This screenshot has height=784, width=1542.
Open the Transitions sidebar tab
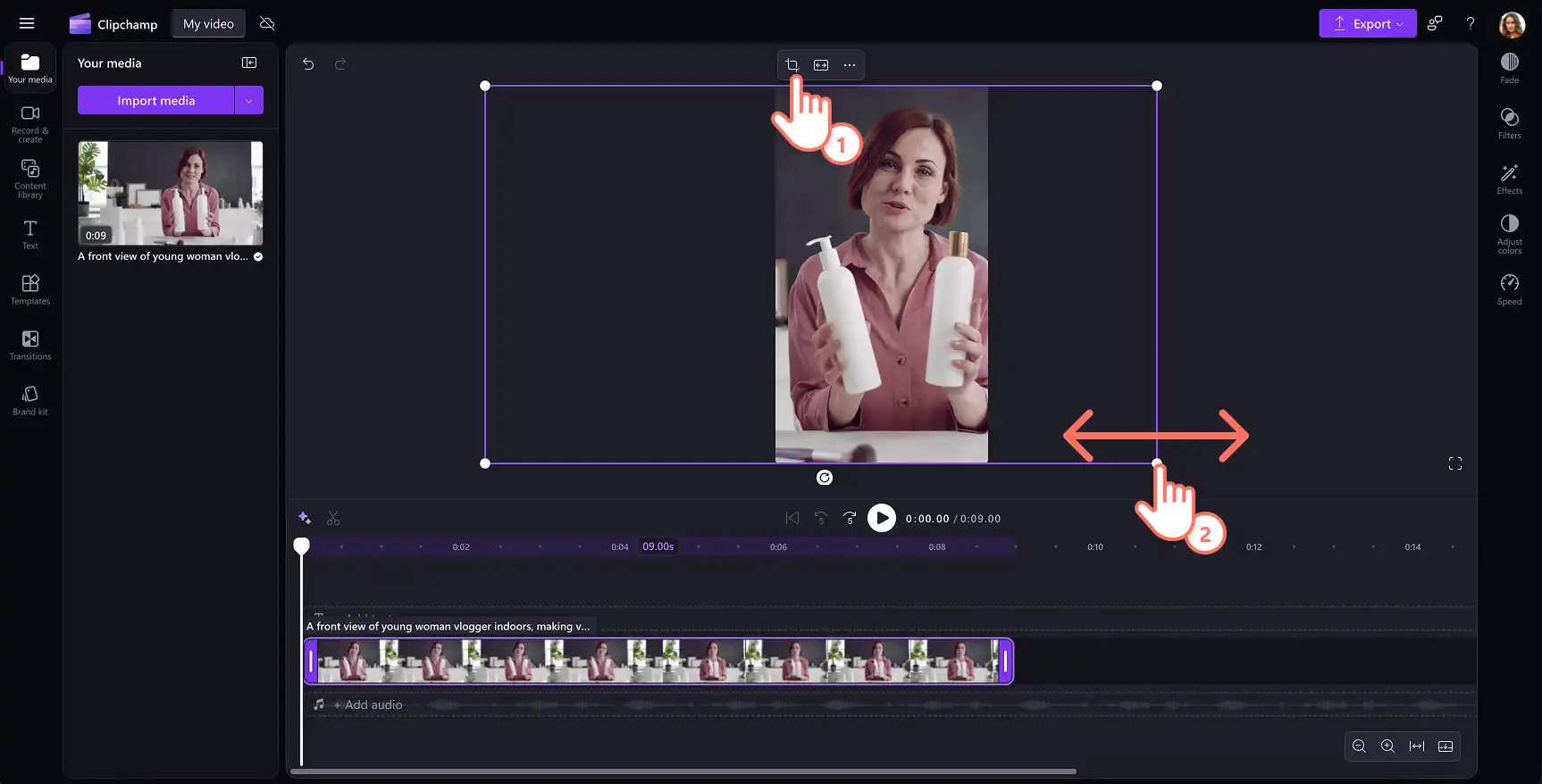click(x=30, y=345)
